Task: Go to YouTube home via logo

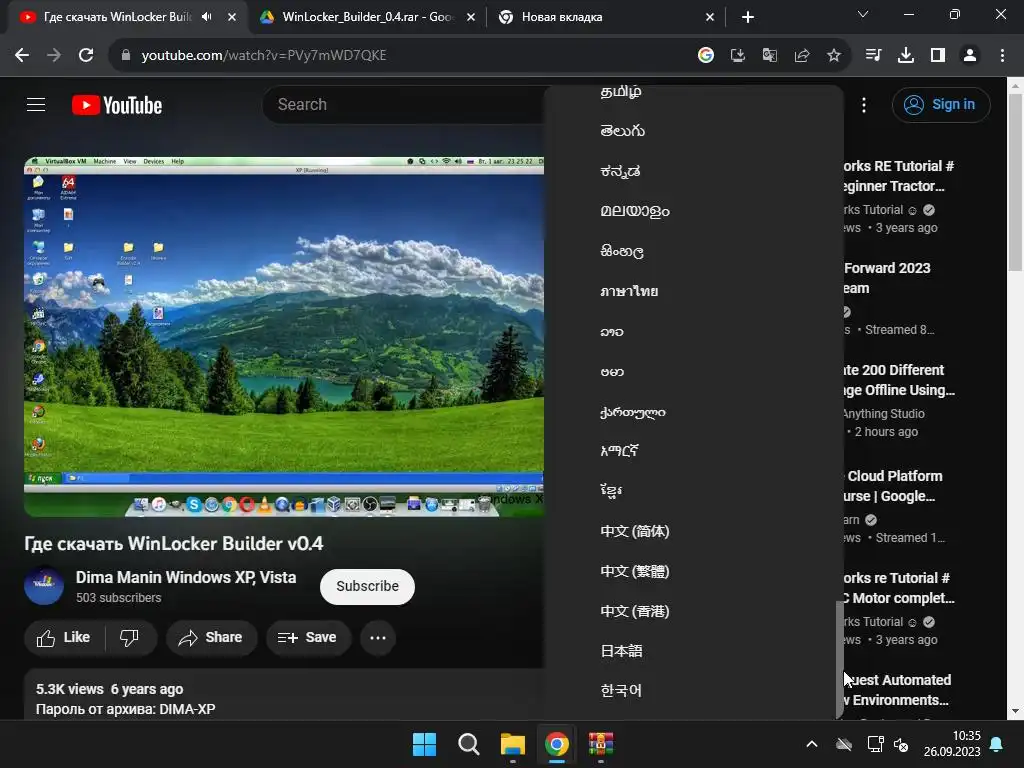Action: click(117, 105)
